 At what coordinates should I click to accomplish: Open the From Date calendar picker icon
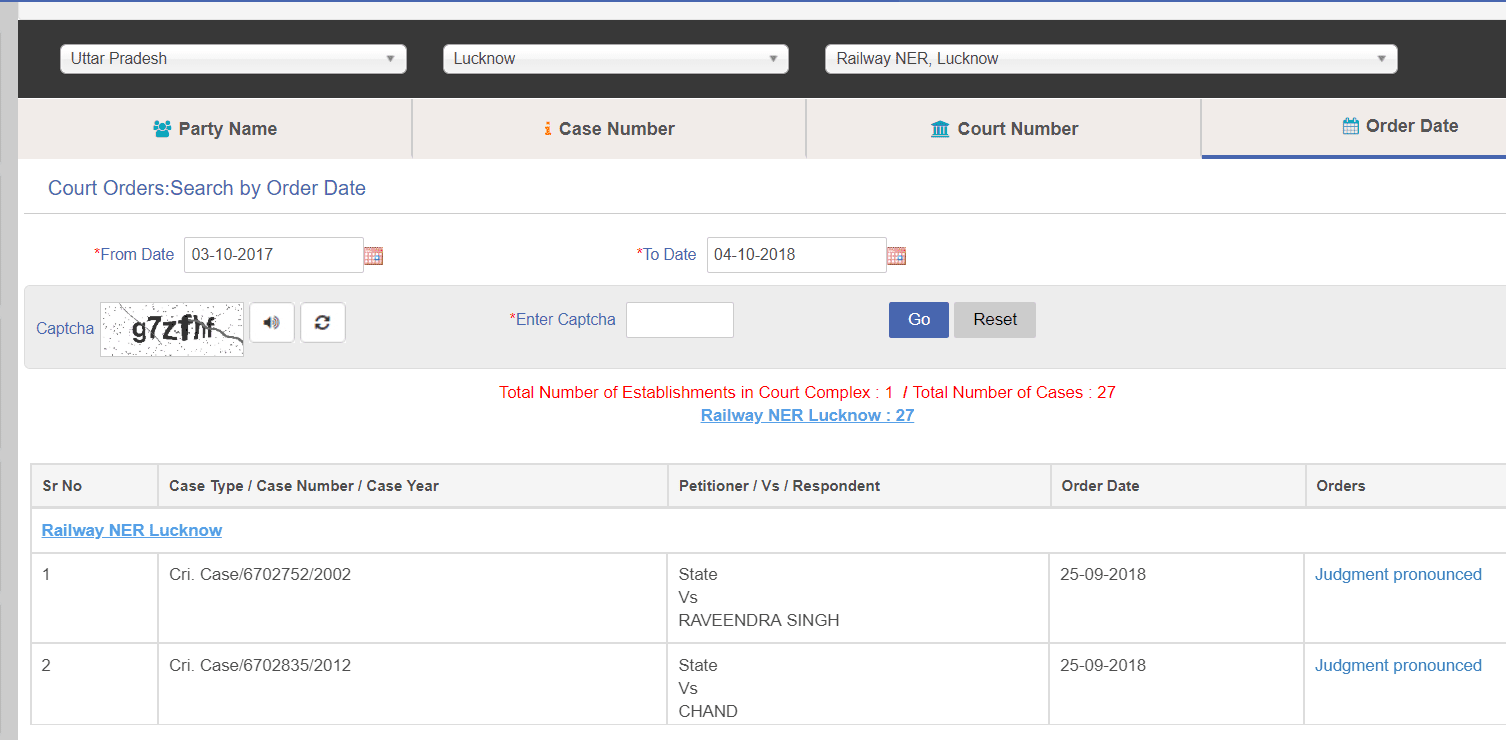click(x=373, y=256)
